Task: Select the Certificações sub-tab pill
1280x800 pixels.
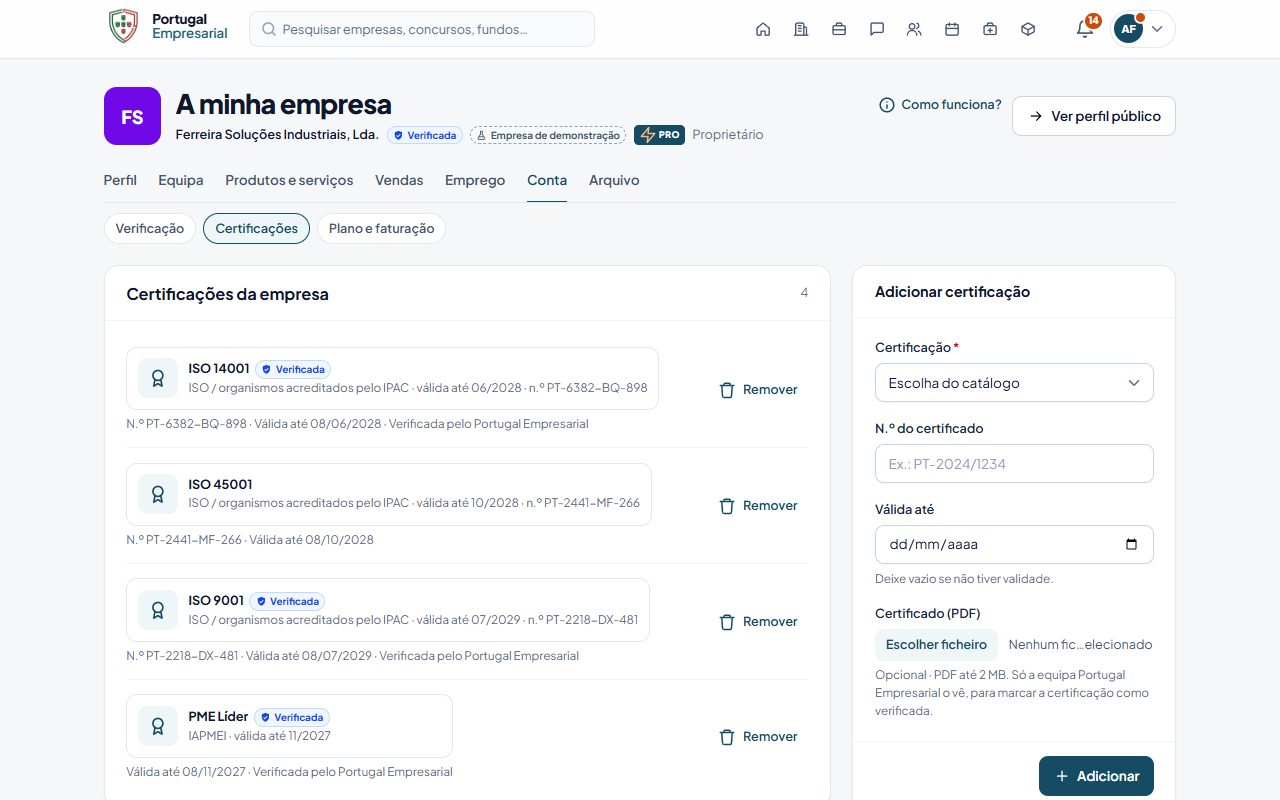Action: click(x=257, y=228)
